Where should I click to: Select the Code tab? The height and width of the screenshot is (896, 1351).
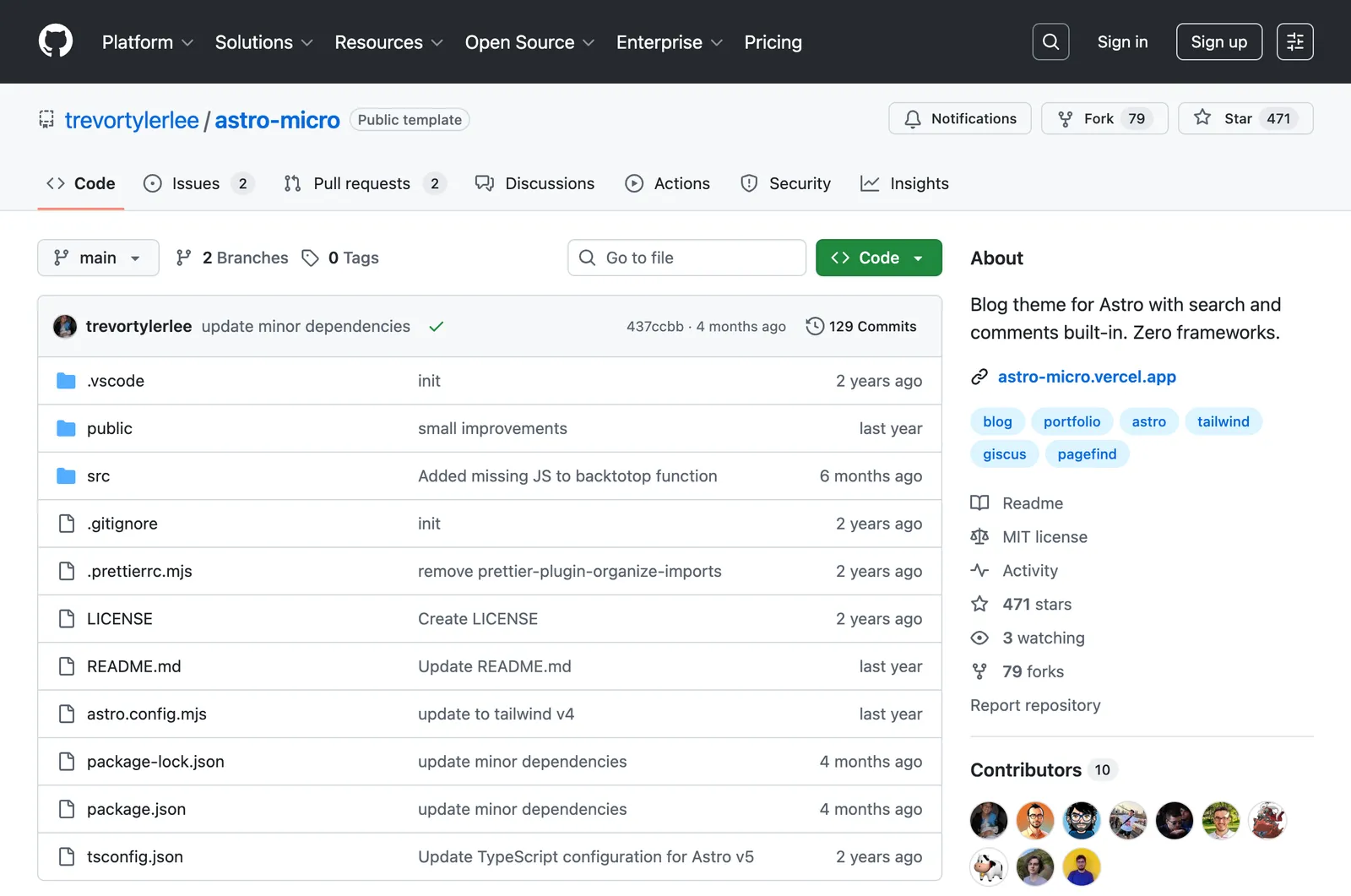click(x=81, y=183)
